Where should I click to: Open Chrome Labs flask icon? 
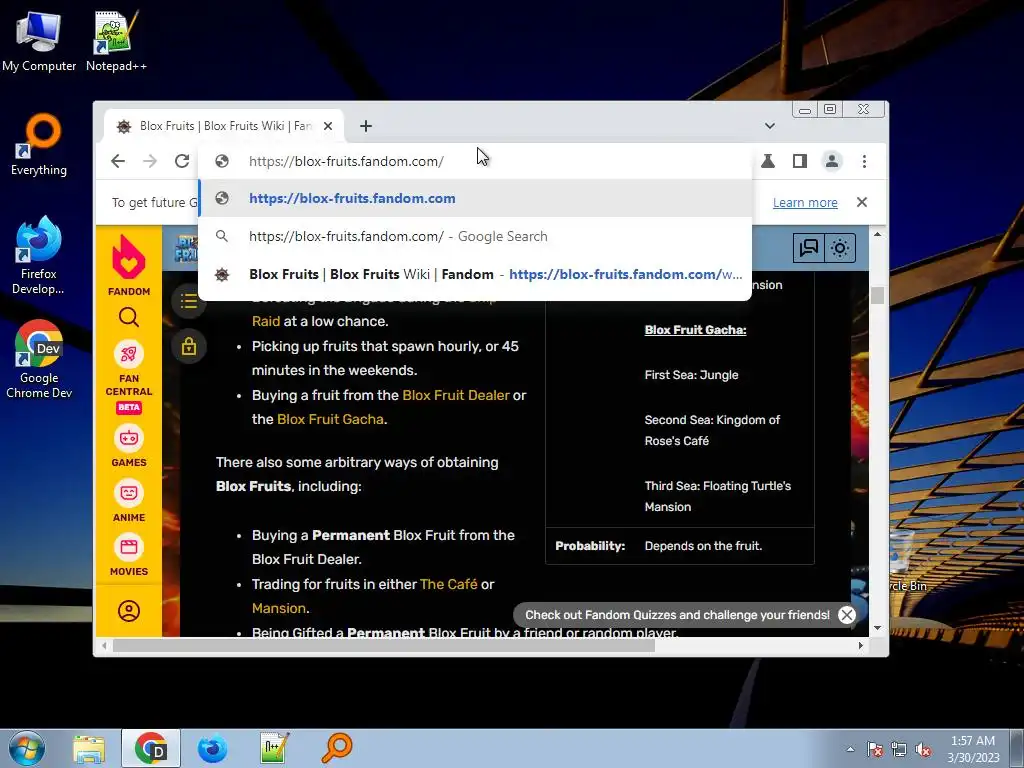coord(767,161)
